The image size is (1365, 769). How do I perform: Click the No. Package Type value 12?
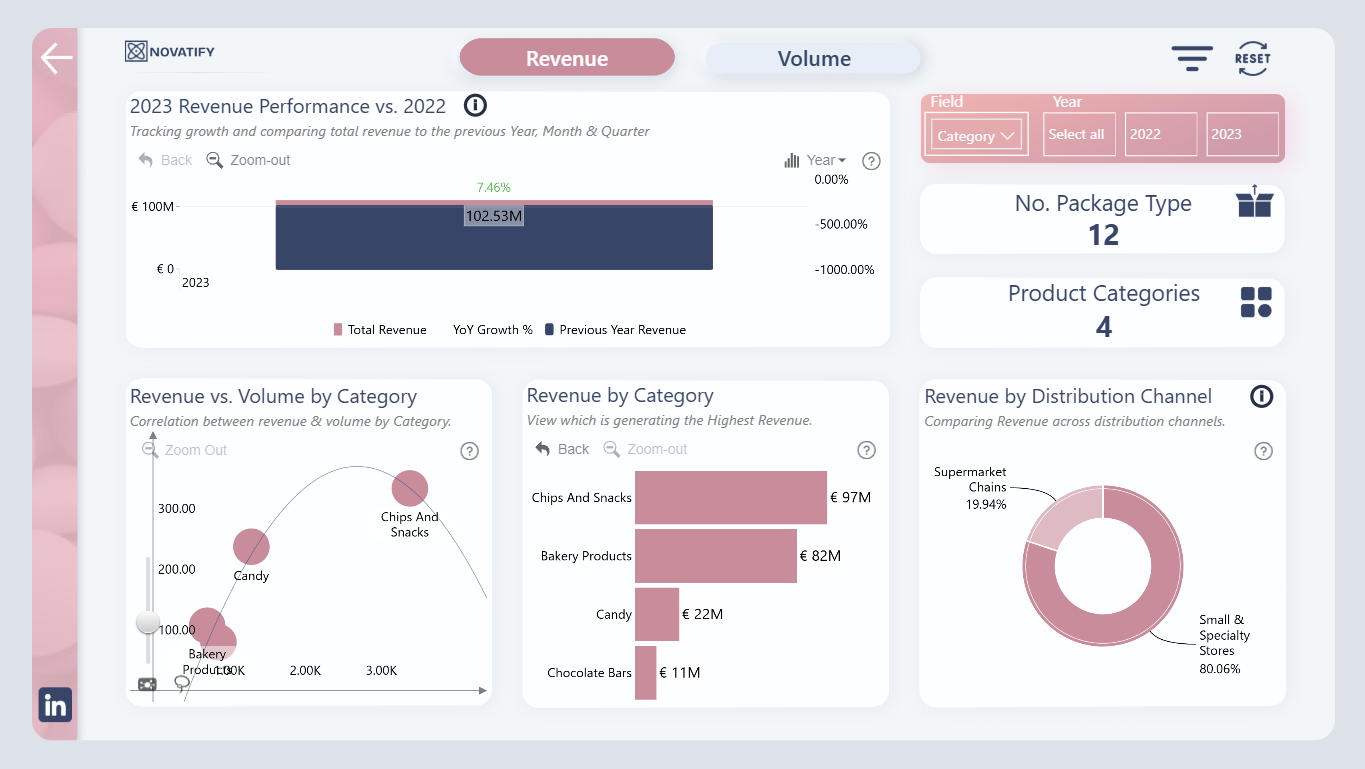point(1103,235)
